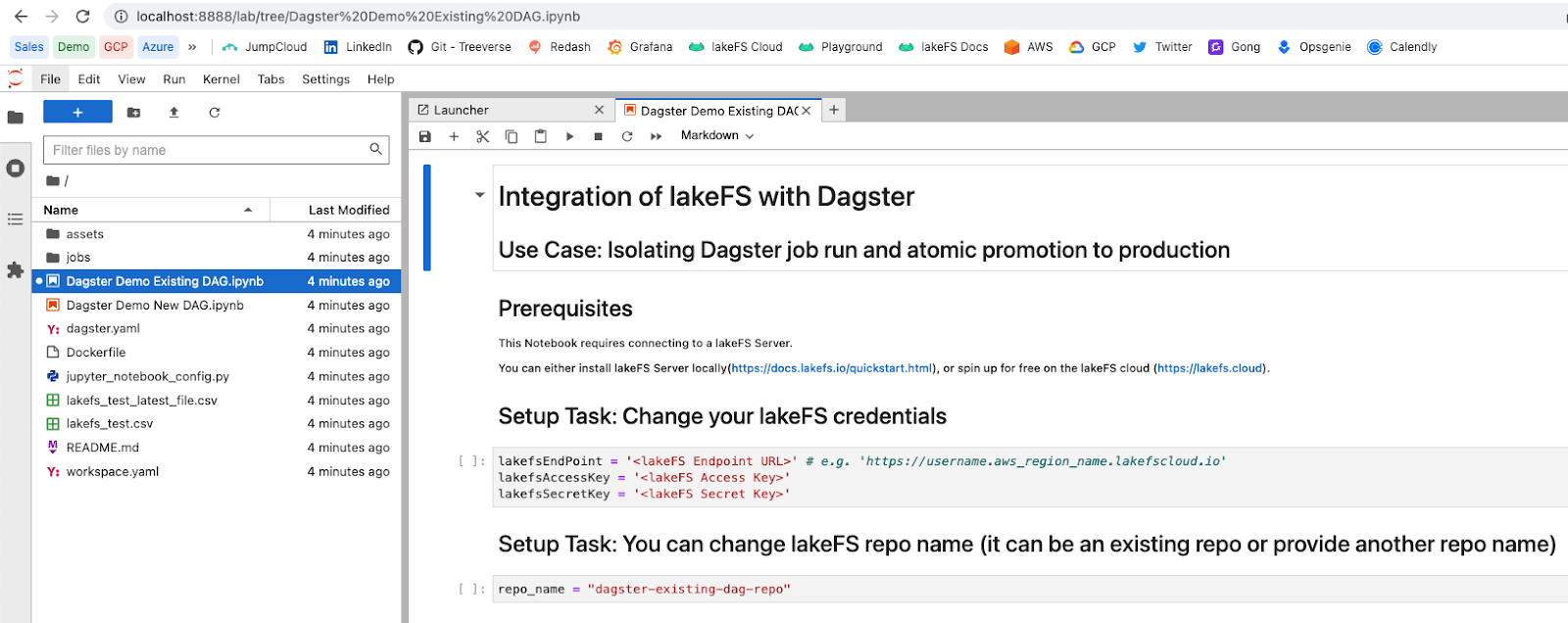Open the Help menu
The width and height of the screenshot is (1568, 623).
380,79
